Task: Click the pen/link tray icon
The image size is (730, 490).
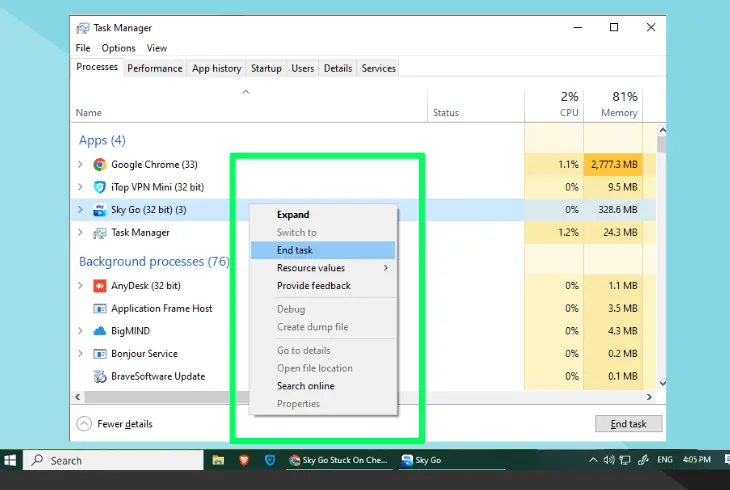Action: pyautogui.click(x=643, y=460)
